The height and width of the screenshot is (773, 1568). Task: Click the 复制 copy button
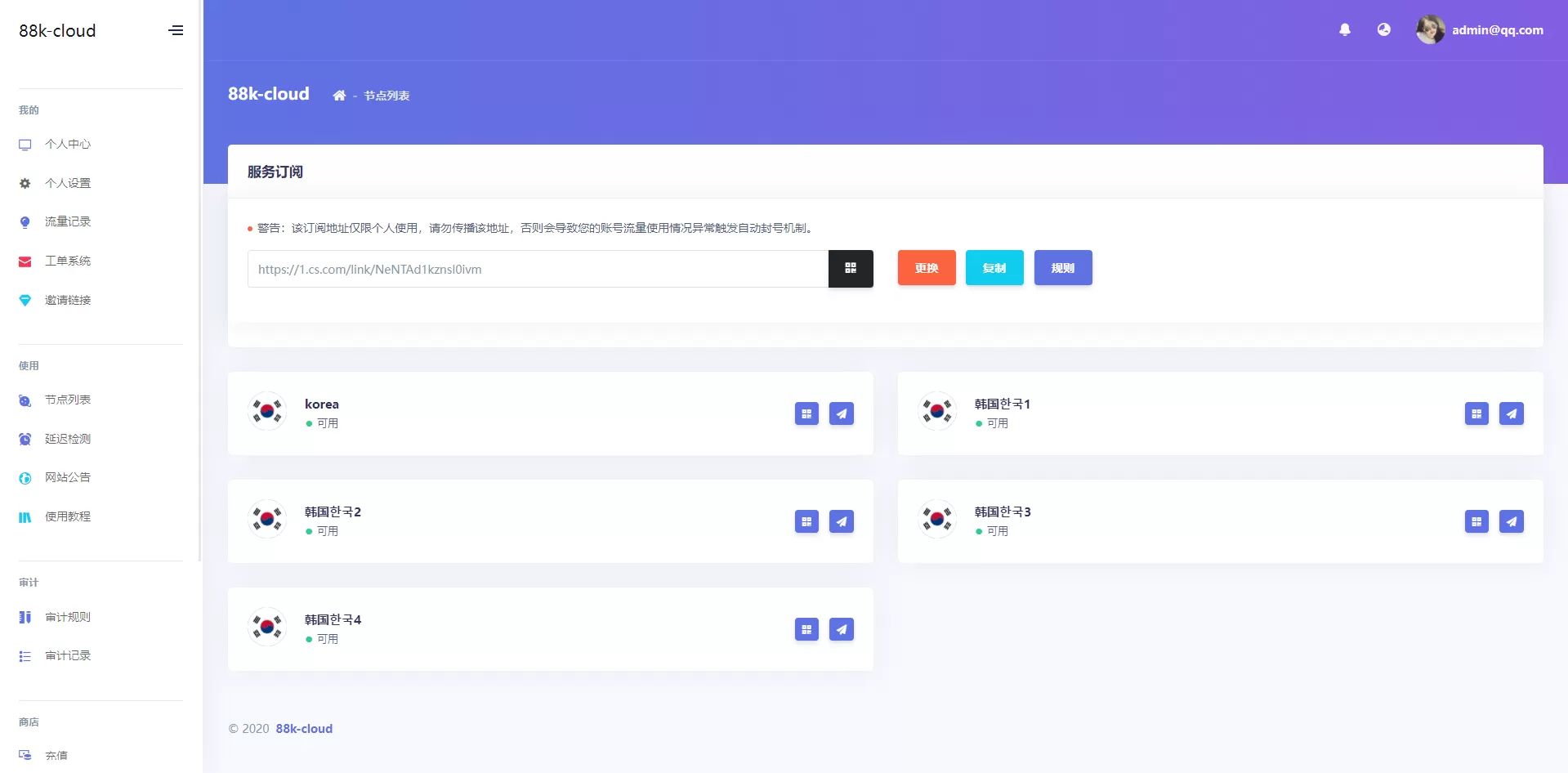(x=994, y=267)
